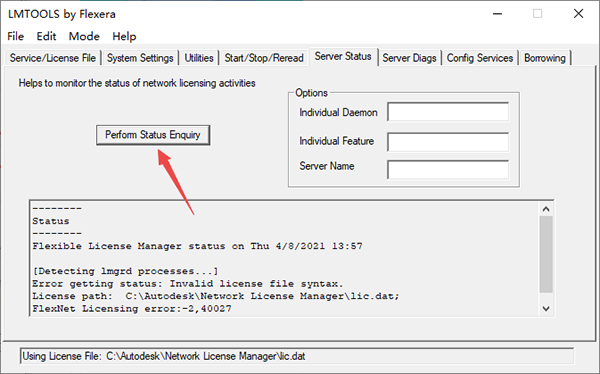Click the Perform Status Enquiry button

pyautogui.click(x=153, y=135)
